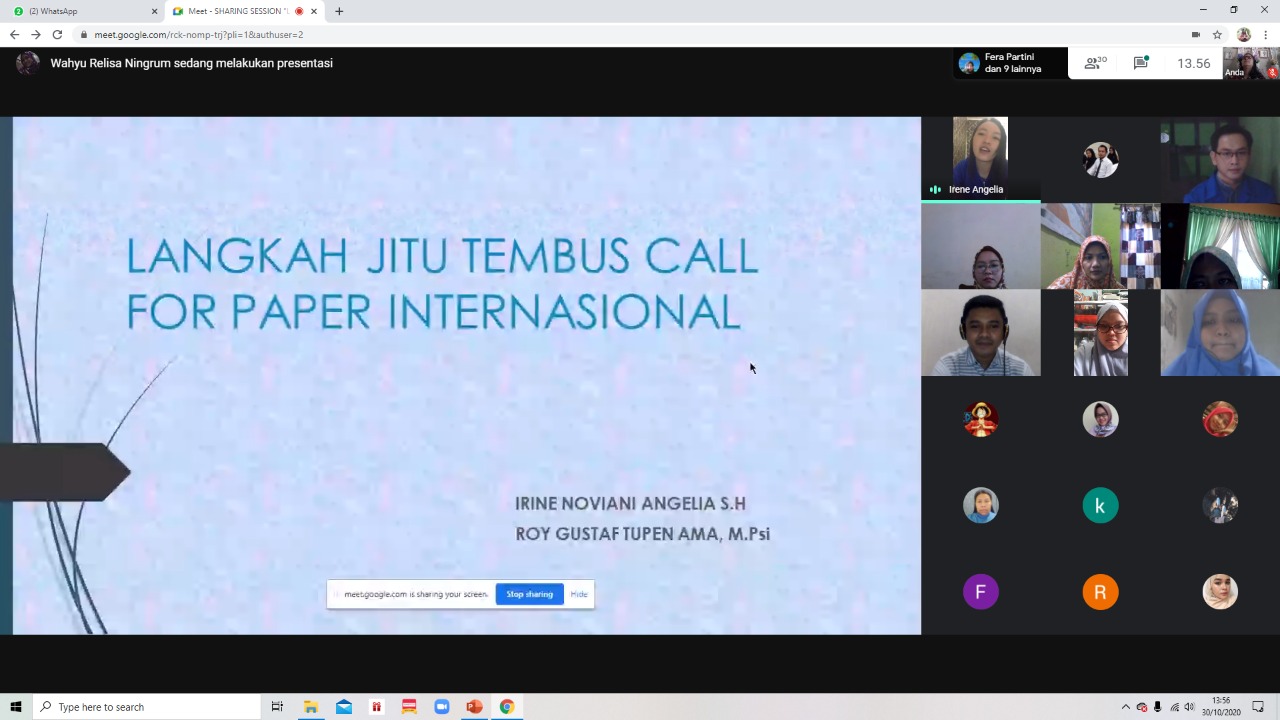Open the Windows notification center
Image resolution: width=1280 pixels, height=720 pixels.
pos(1258,707)
